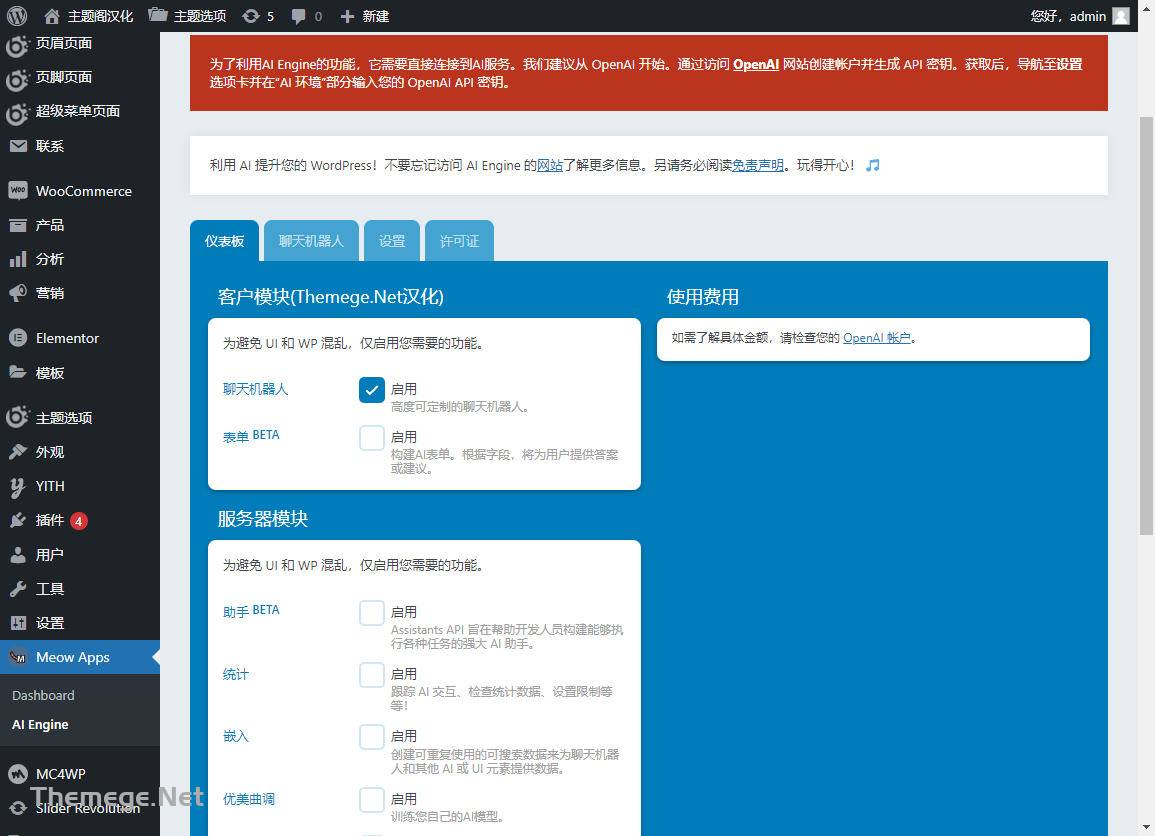Click the Meow Apps cat icon

click(x=18, y=657)
